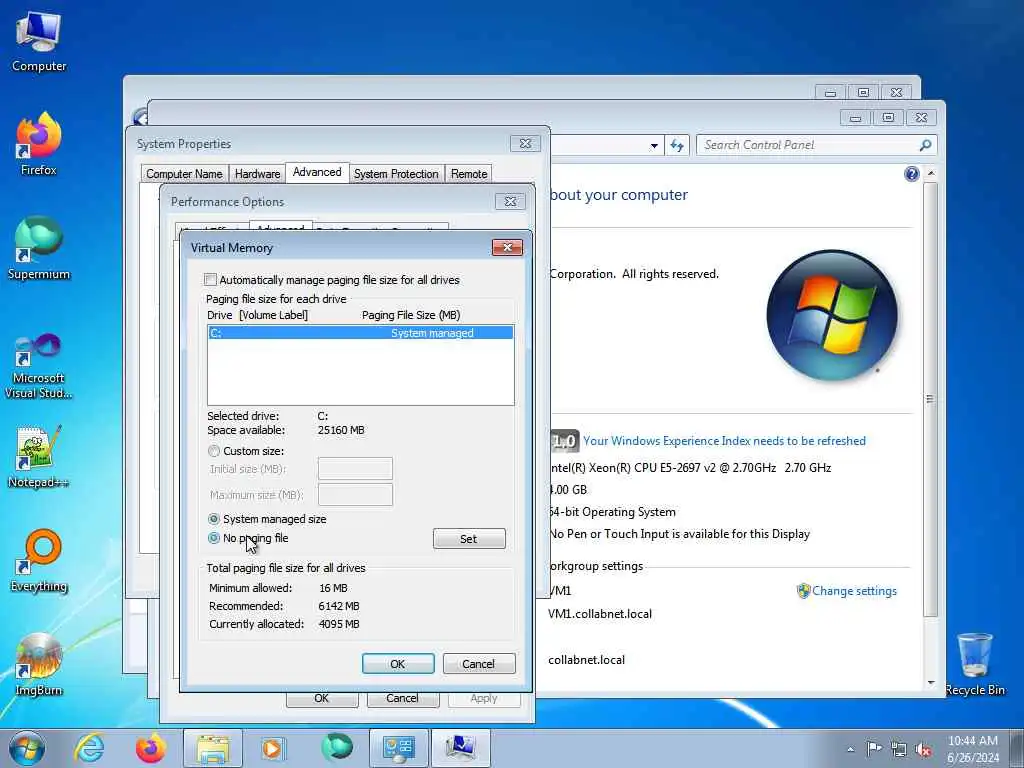Open the Remote tab
Viewport: 1024px width, 768px height.
tap(469, 174)
